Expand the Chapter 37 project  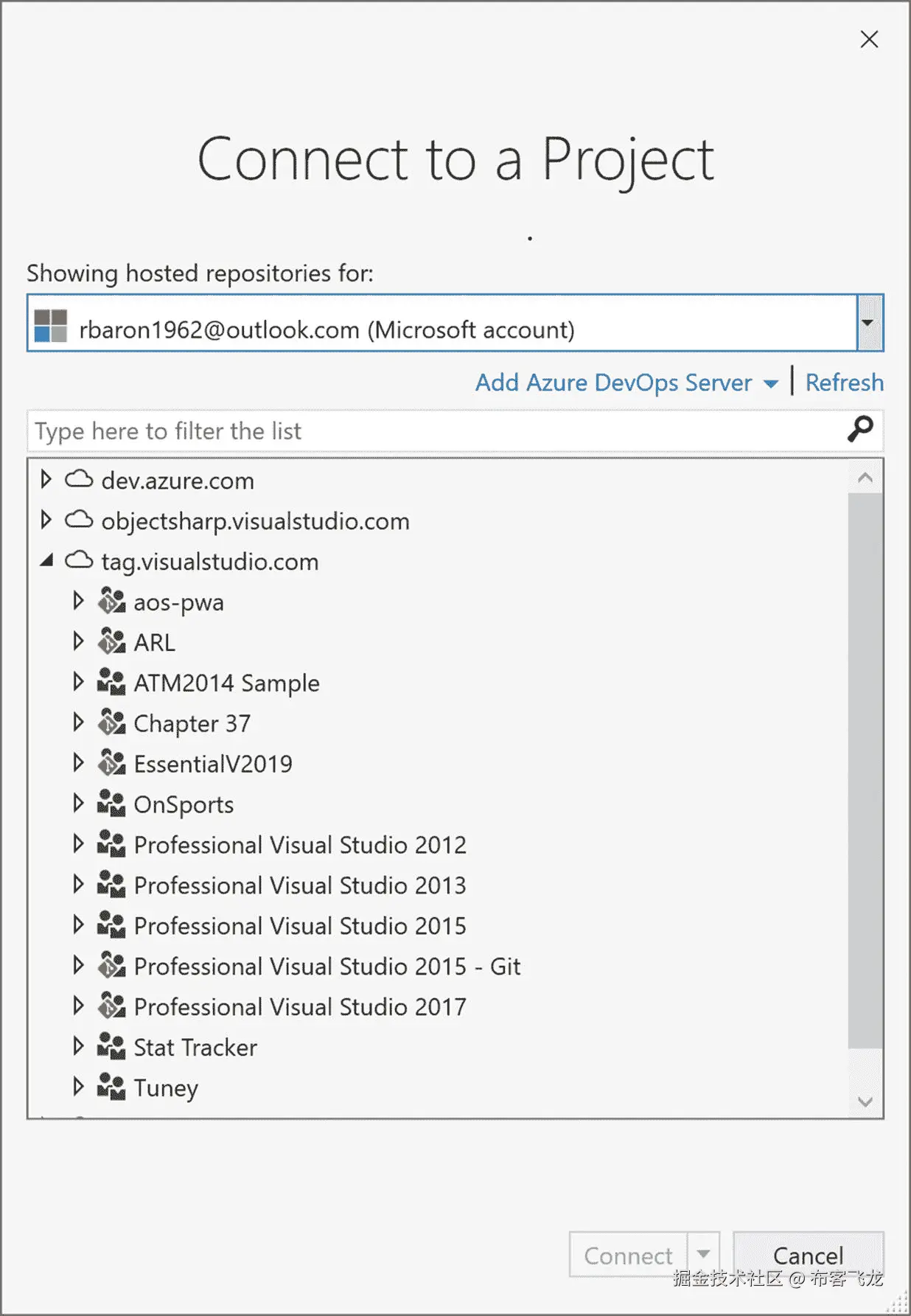tap(78, 723)
